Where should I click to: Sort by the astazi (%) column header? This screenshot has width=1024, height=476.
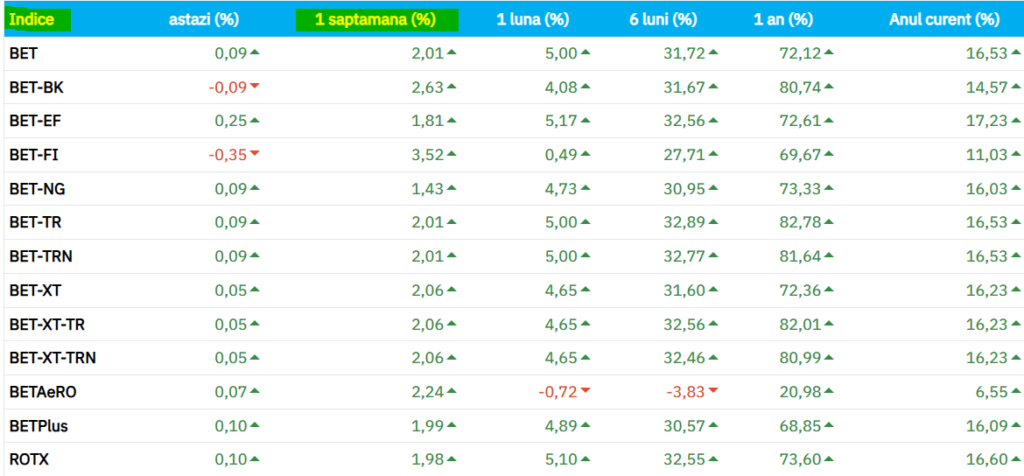point(205,19)
